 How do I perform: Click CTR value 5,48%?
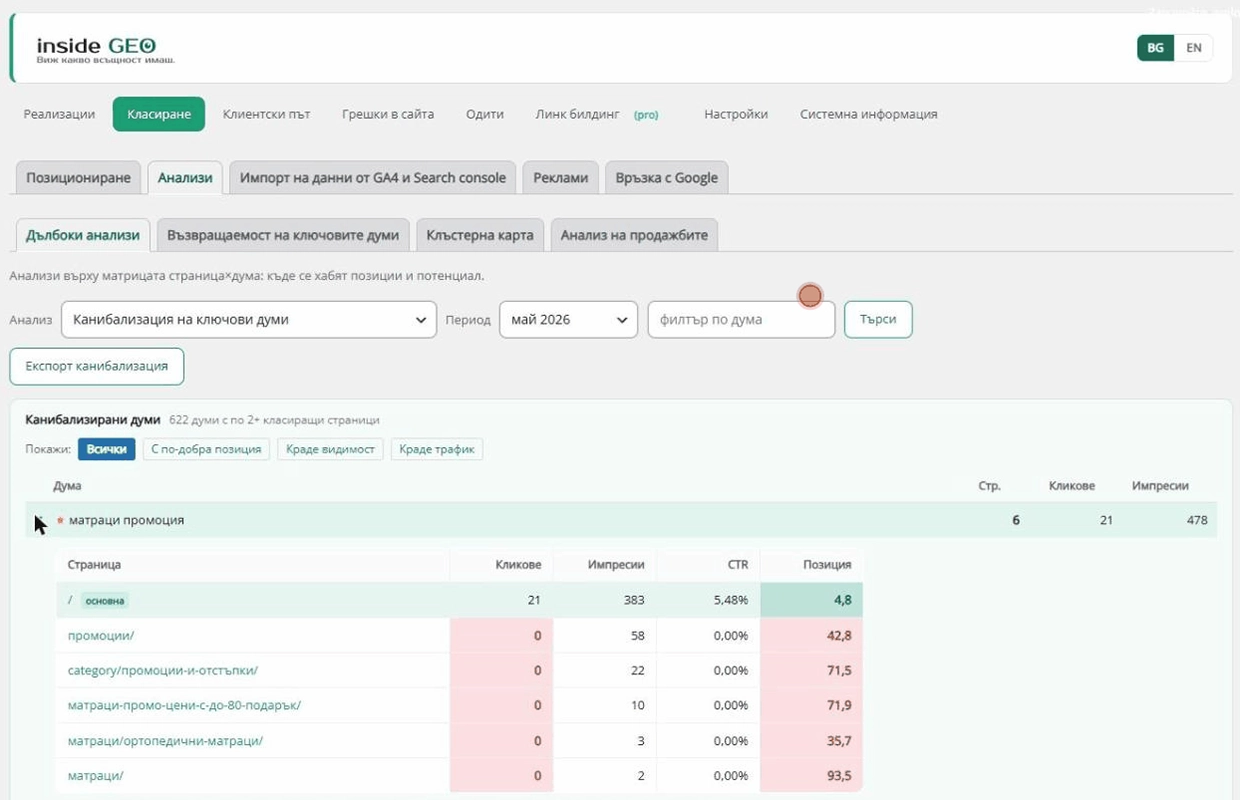point(731,600)
